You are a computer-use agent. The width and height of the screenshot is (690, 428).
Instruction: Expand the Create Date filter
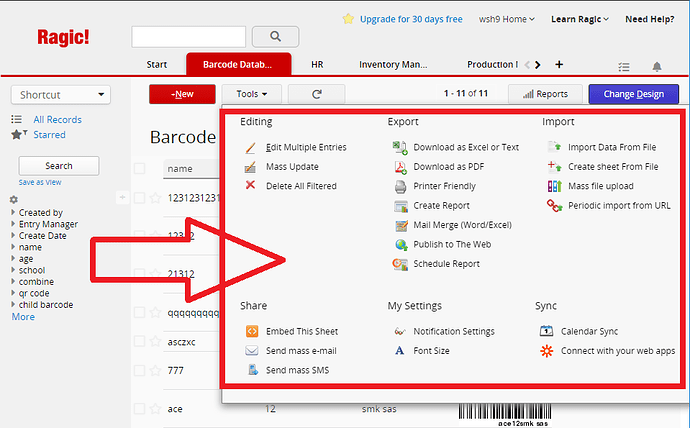coord(13,235)
